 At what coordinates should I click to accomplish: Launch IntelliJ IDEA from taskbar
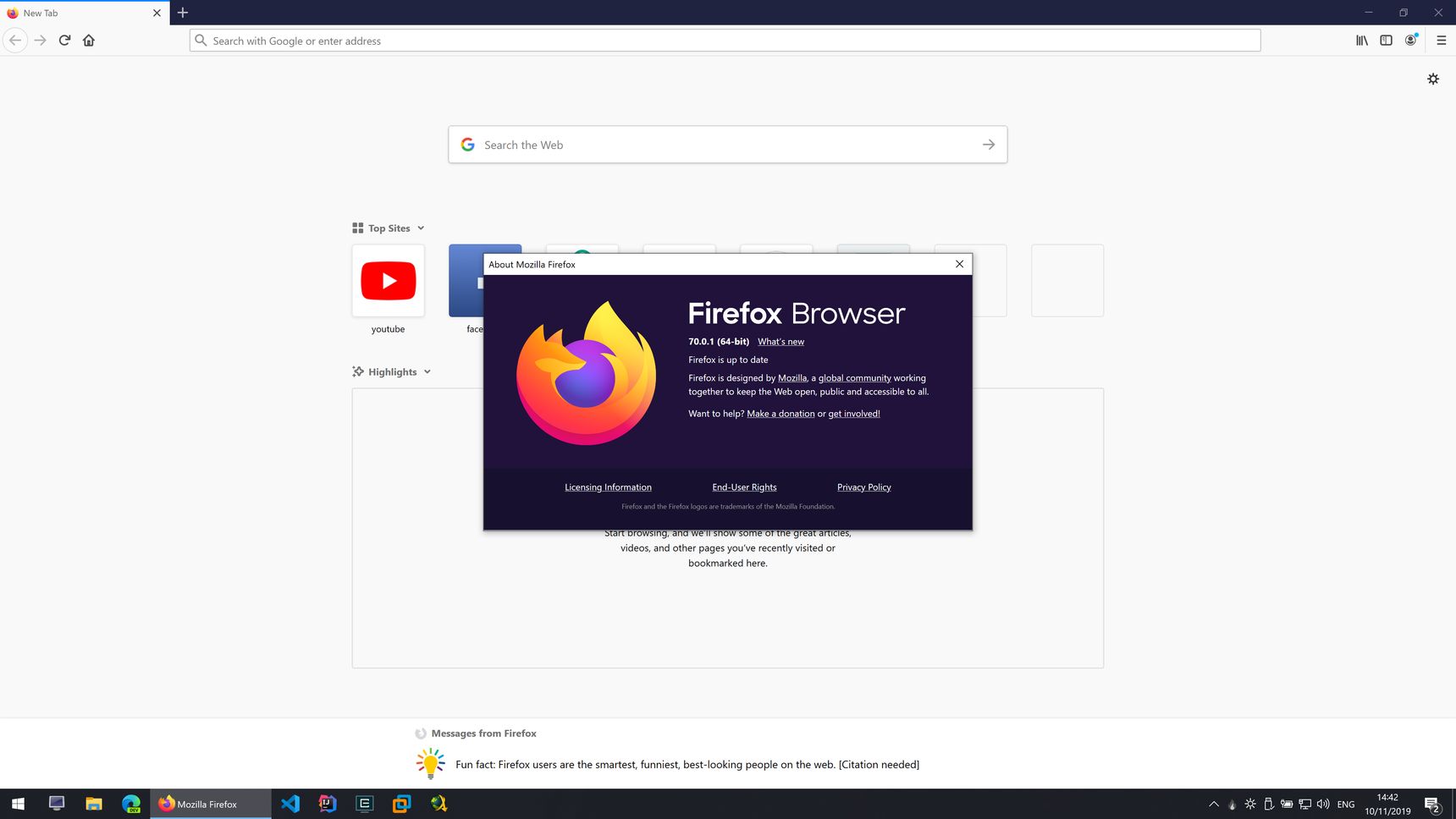328,804
